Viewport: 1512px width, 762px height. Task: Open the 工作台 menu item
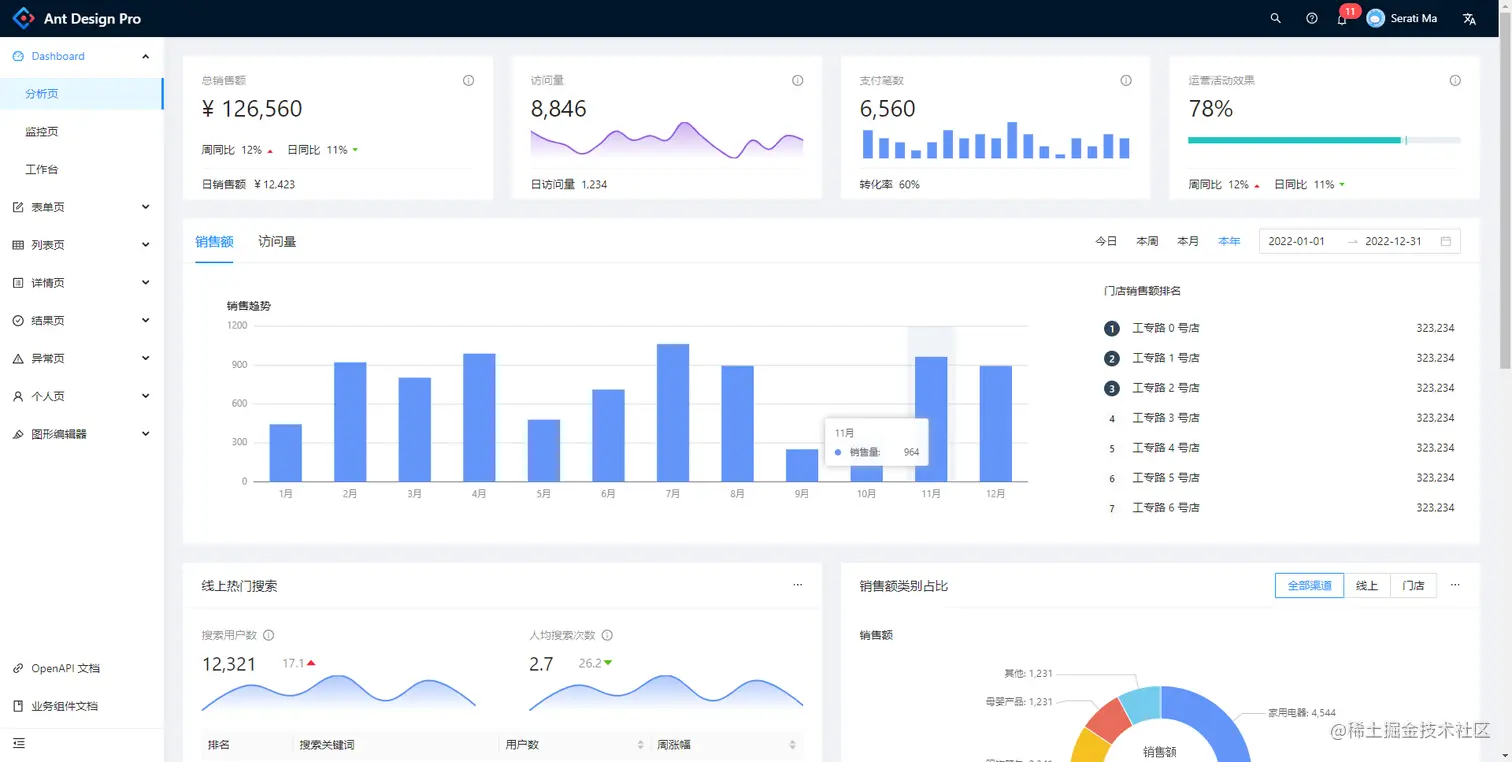(81, 169)
